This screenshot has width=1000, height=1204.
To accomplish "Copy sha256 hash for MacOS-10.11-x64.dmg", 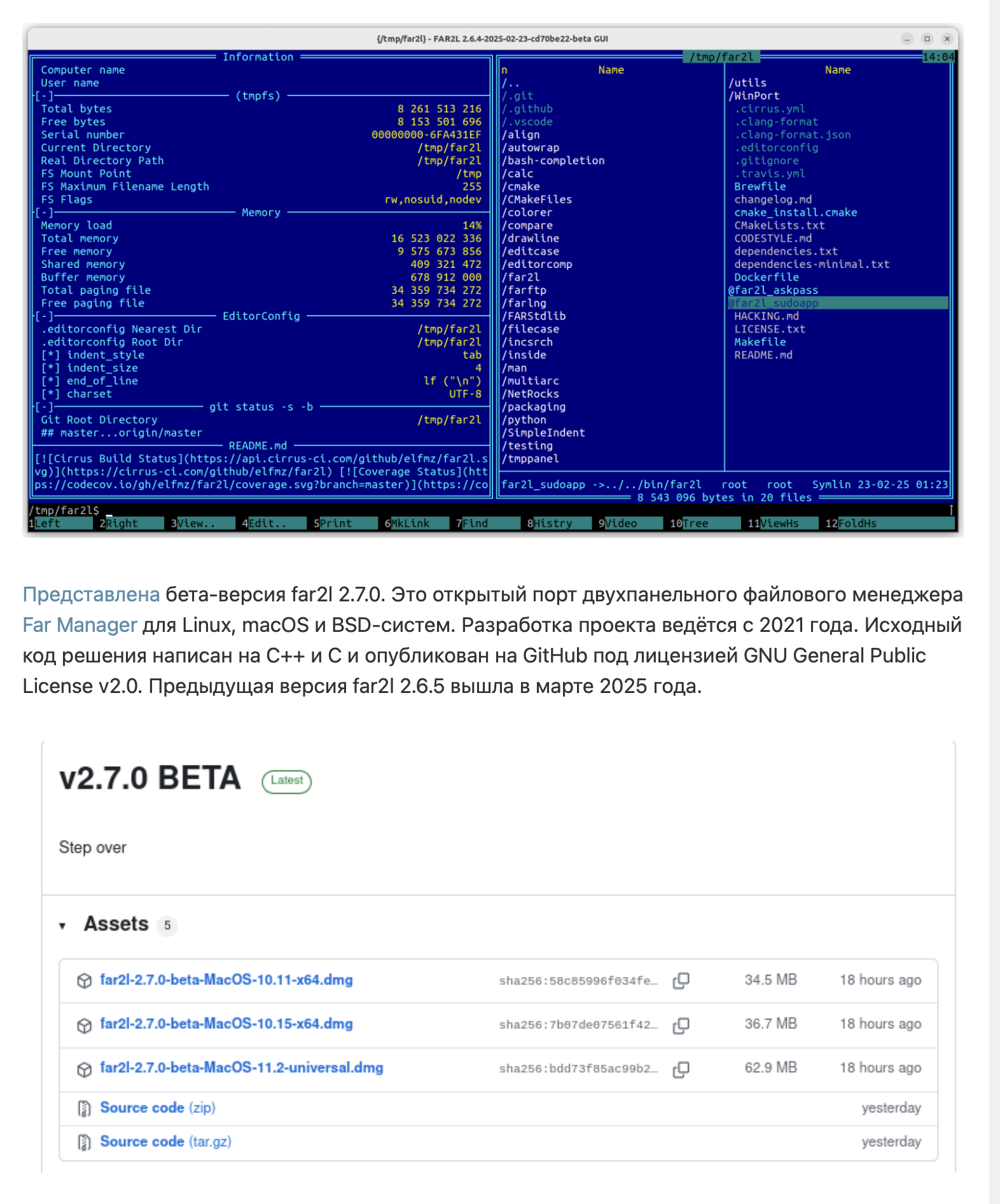I will click(681, 981).
